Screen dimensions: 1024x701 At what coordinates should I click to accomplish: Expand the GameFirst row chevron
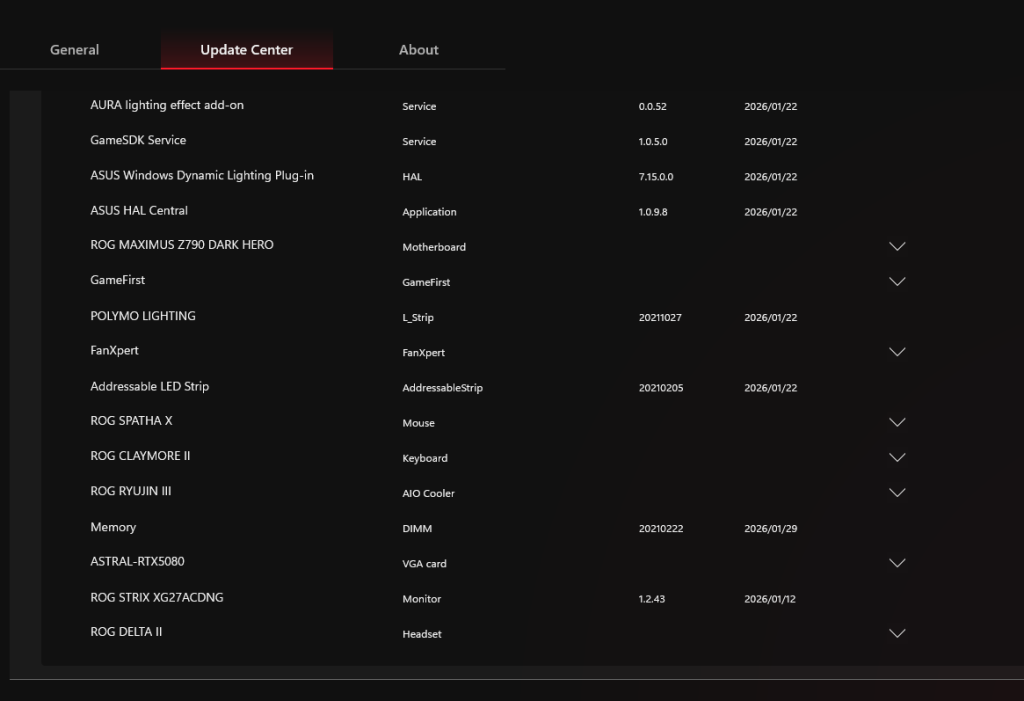[897, 281]
